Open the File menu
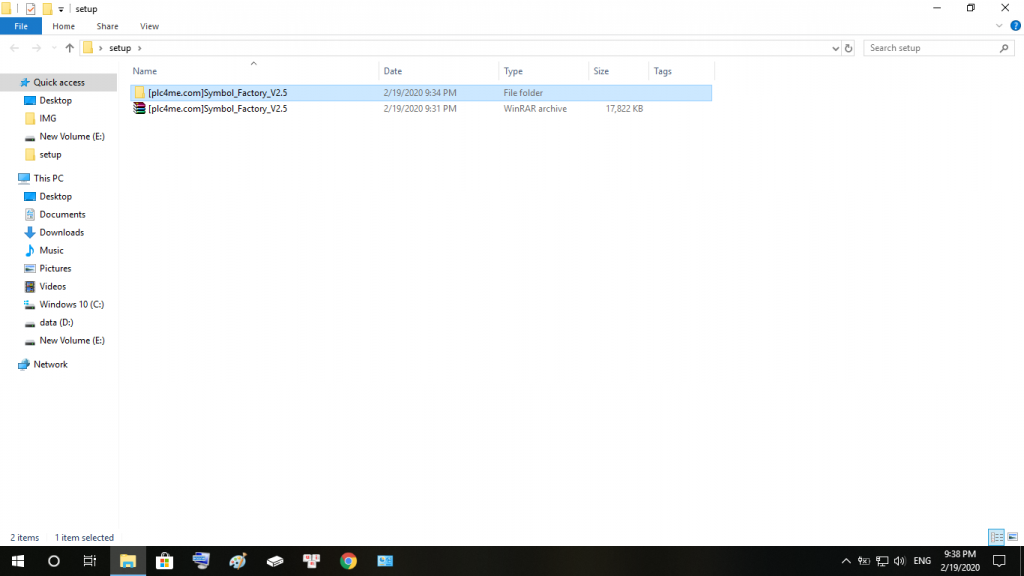This screenshot has width=1024, height=576. [x=21, y=26]
